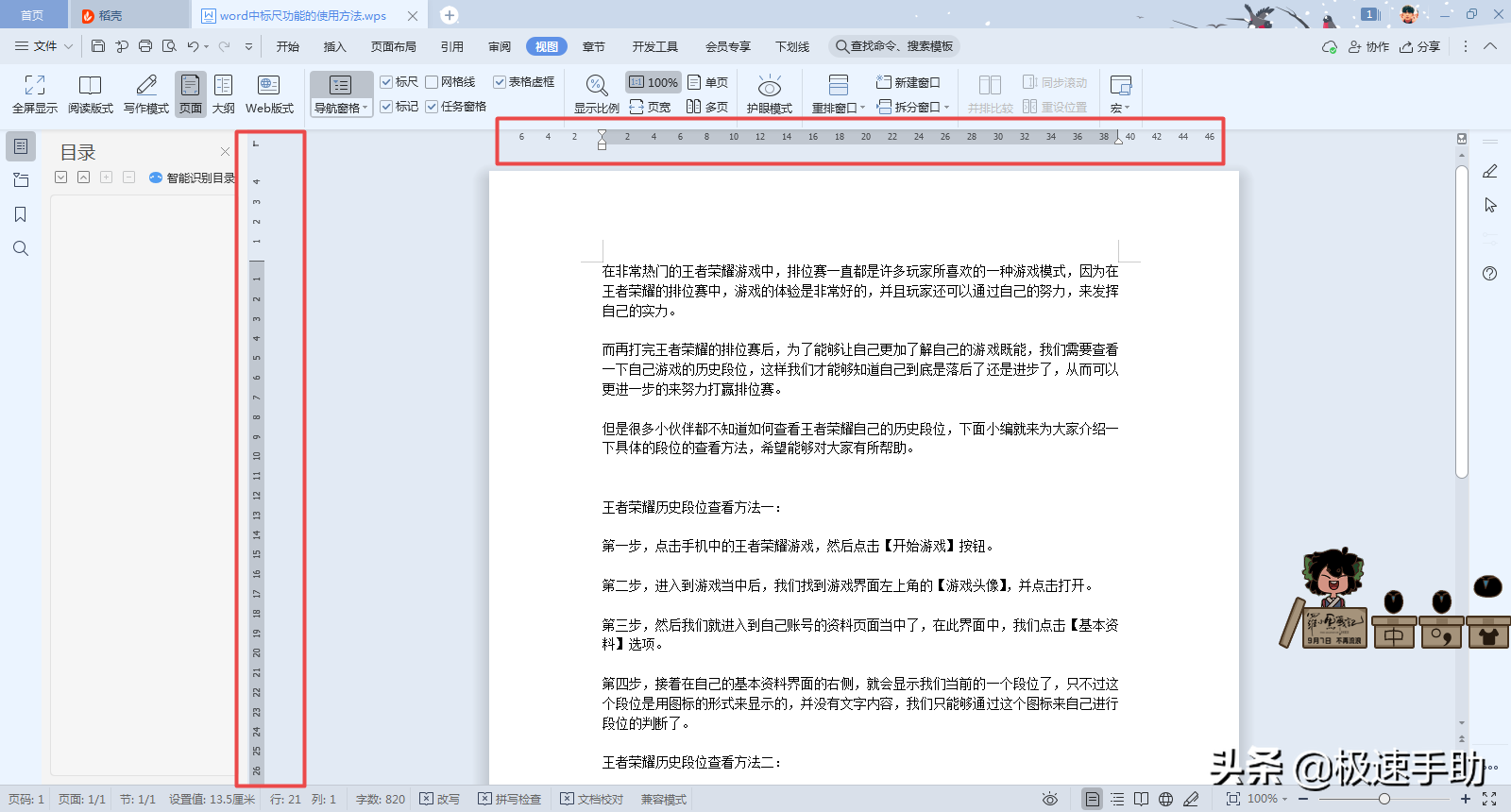Click the Undo arrow icon
The height and width of the screenshot is (812, 1511).
point(193,45)
